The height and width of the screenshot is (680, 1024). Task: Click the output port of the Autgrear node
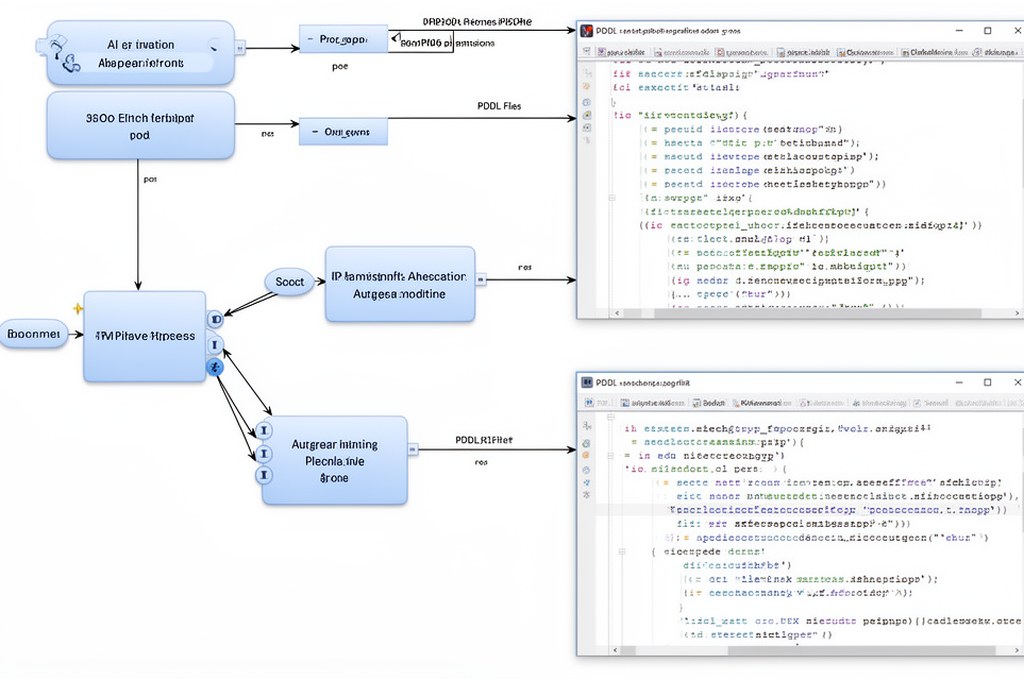click(413, 449)
